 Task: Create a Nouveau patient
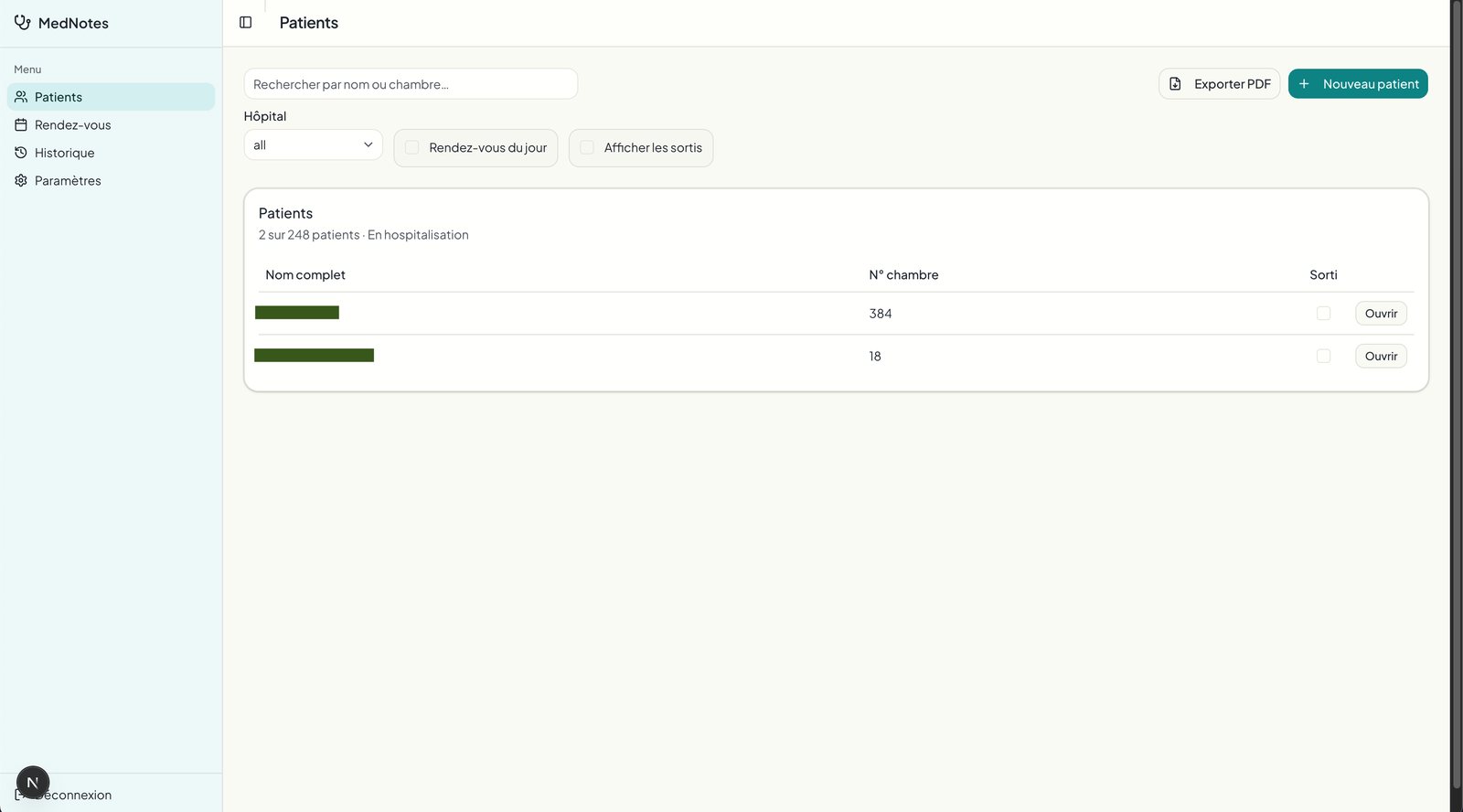tap(1358, 84)
